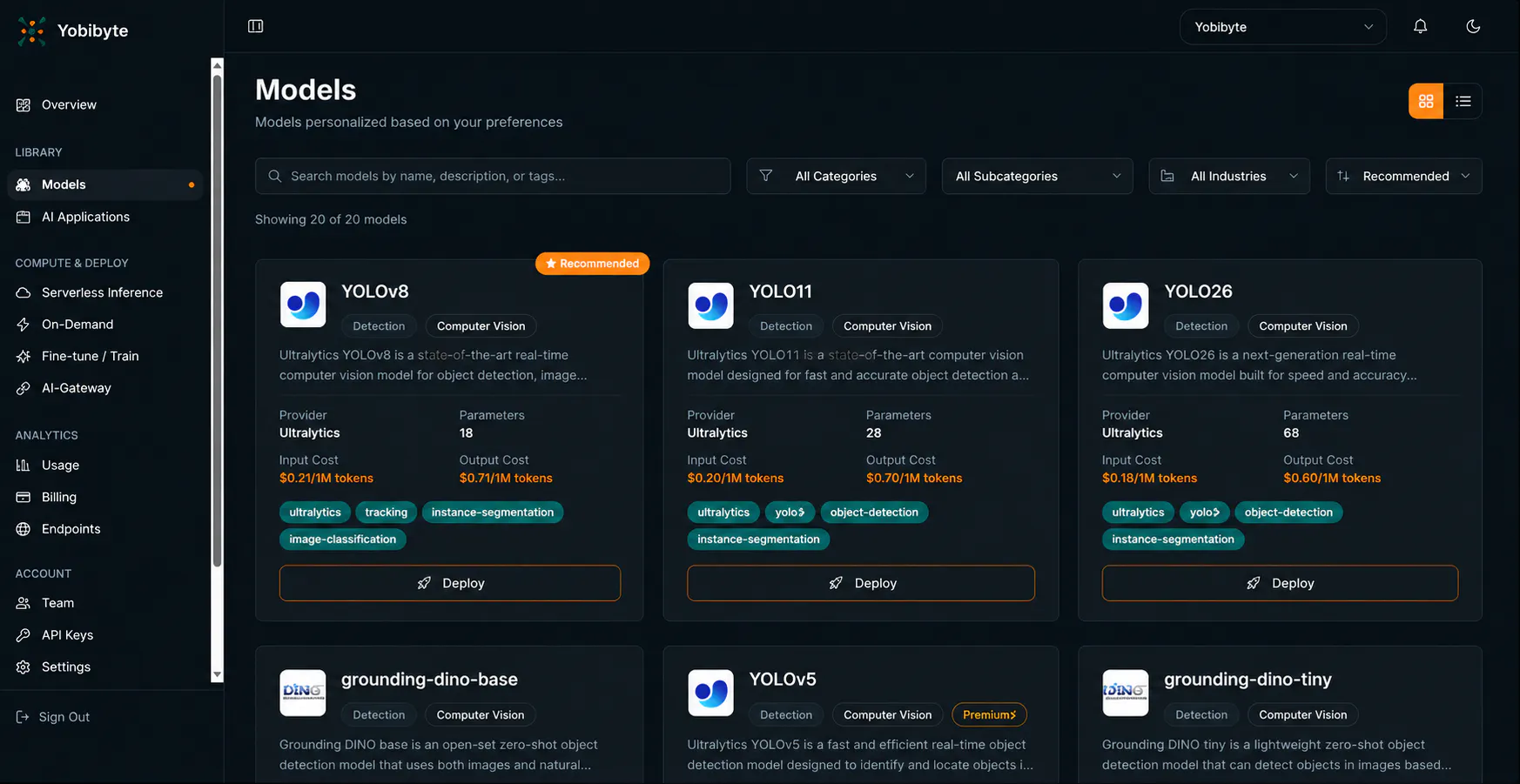The width and height of the screenshot is (1520, 784).
Task: Click the Serverless Inference cloud icon
Action: pyautogui.click(x=24, y=292)
